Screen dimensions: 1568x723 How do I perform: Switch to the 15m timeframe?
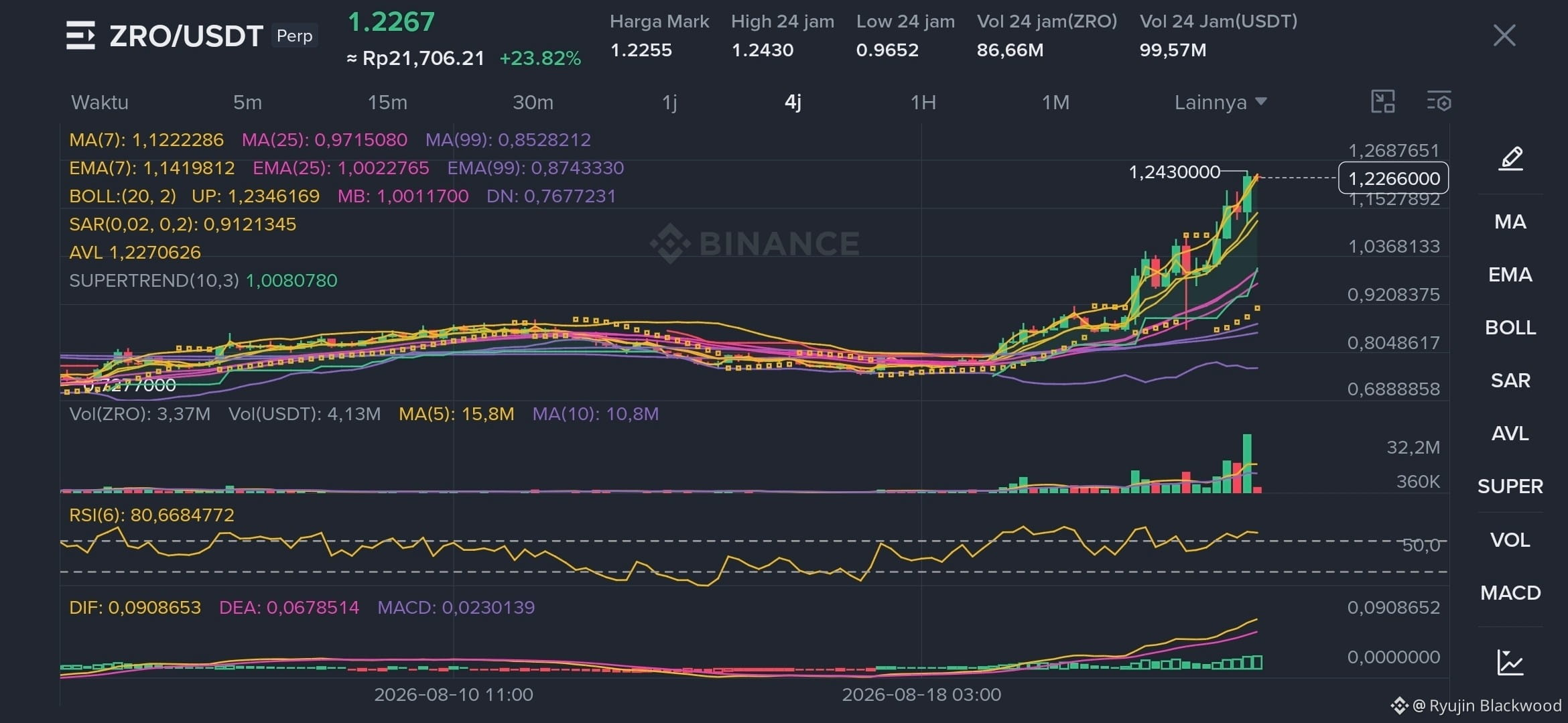[x=387, y=103]
